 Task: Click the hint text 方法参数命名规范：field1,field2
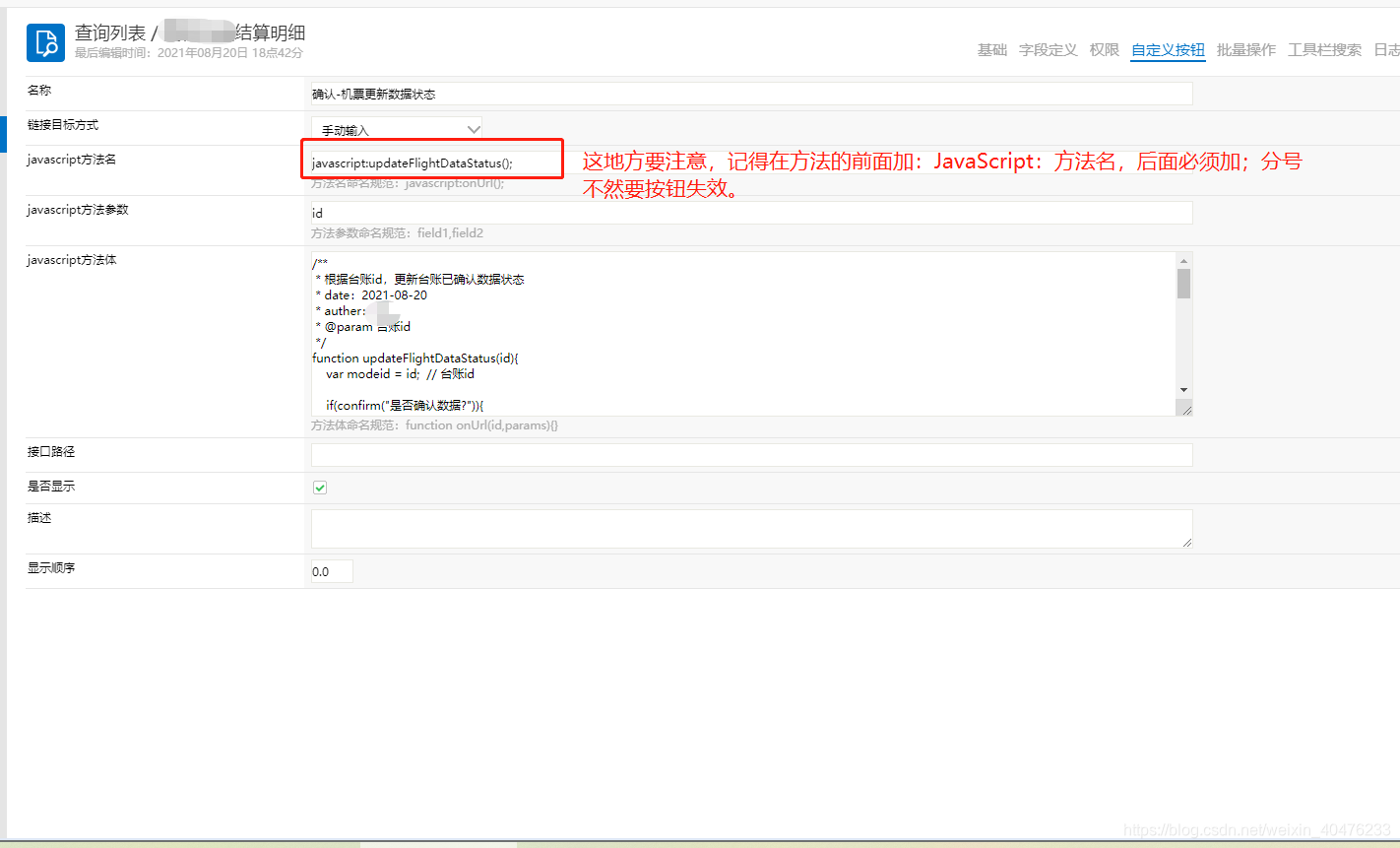click(398, 233)
